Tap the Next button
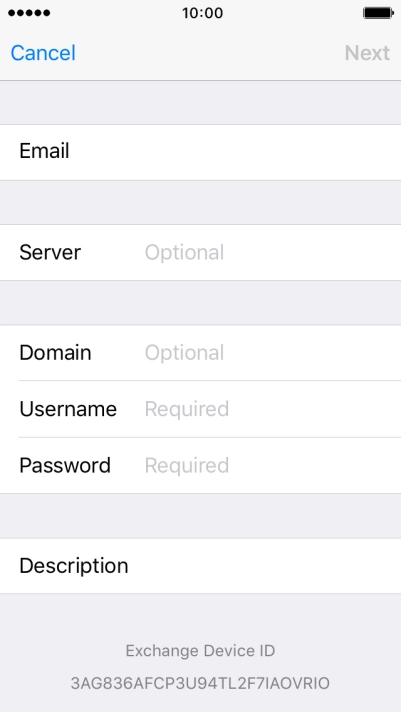The height and width of the screenshot is (712, 401). pyautogui.click(x=367, y=53)
